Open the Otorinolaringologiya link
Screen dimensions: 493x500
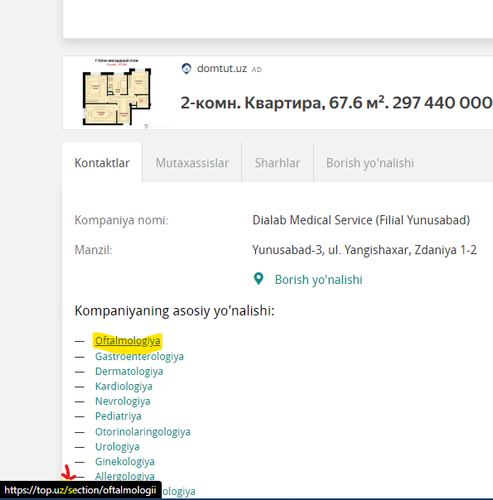(x=143, y=432)
